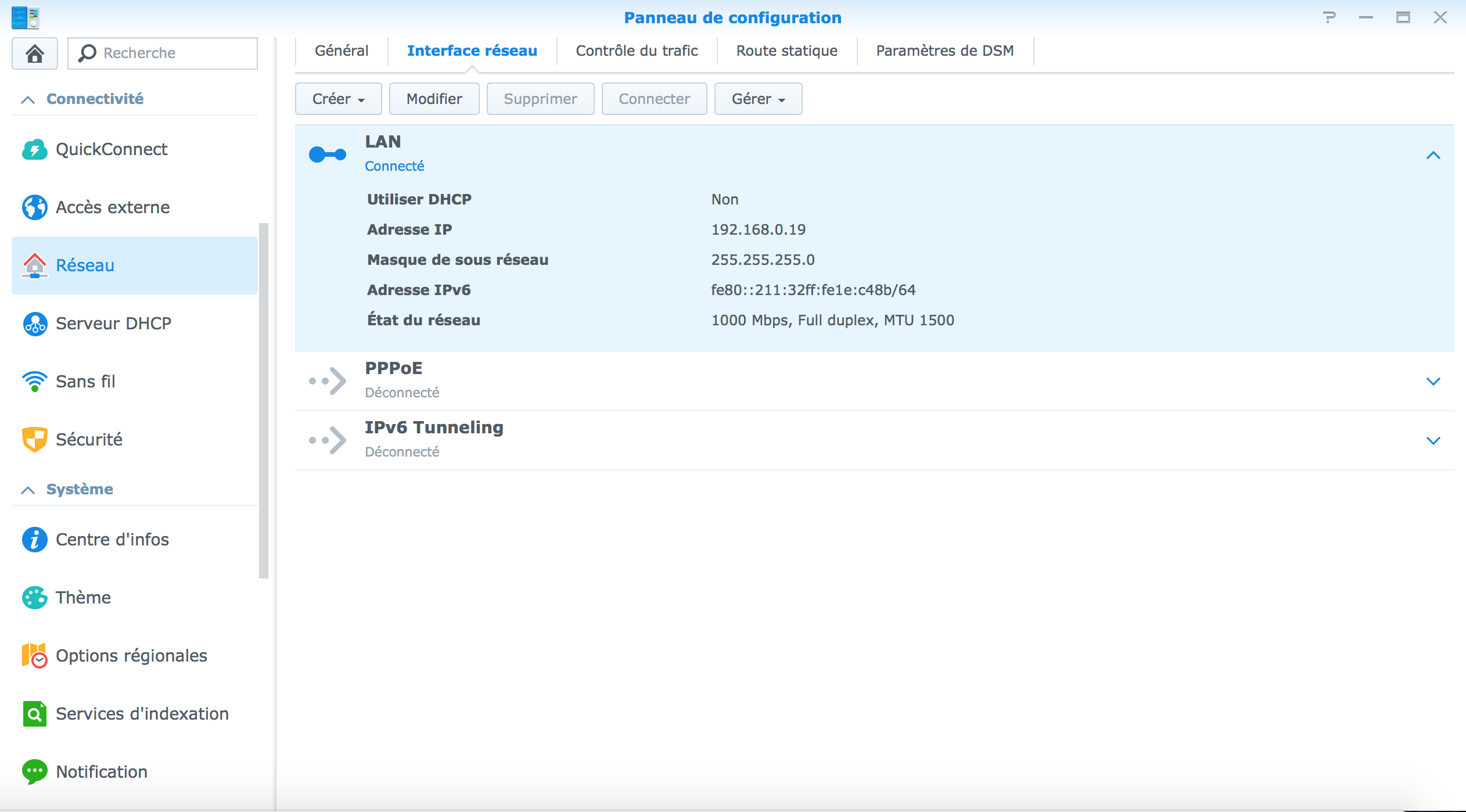1466x812 pixels.
Task: Switch to Route statique tab
Action: (786, 51)
